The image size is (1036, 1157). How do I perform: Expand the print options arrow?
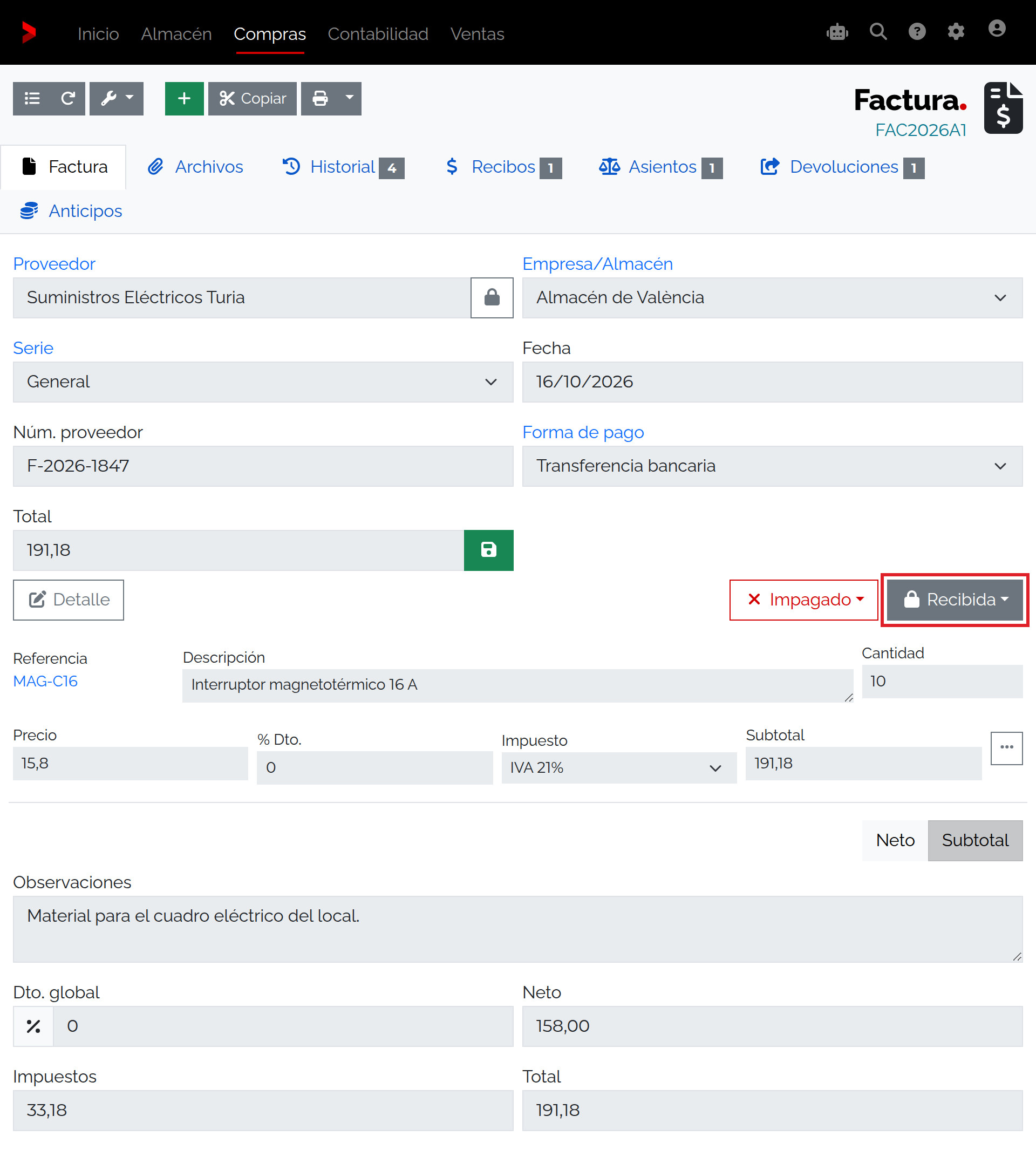click(x=350, y=99)
